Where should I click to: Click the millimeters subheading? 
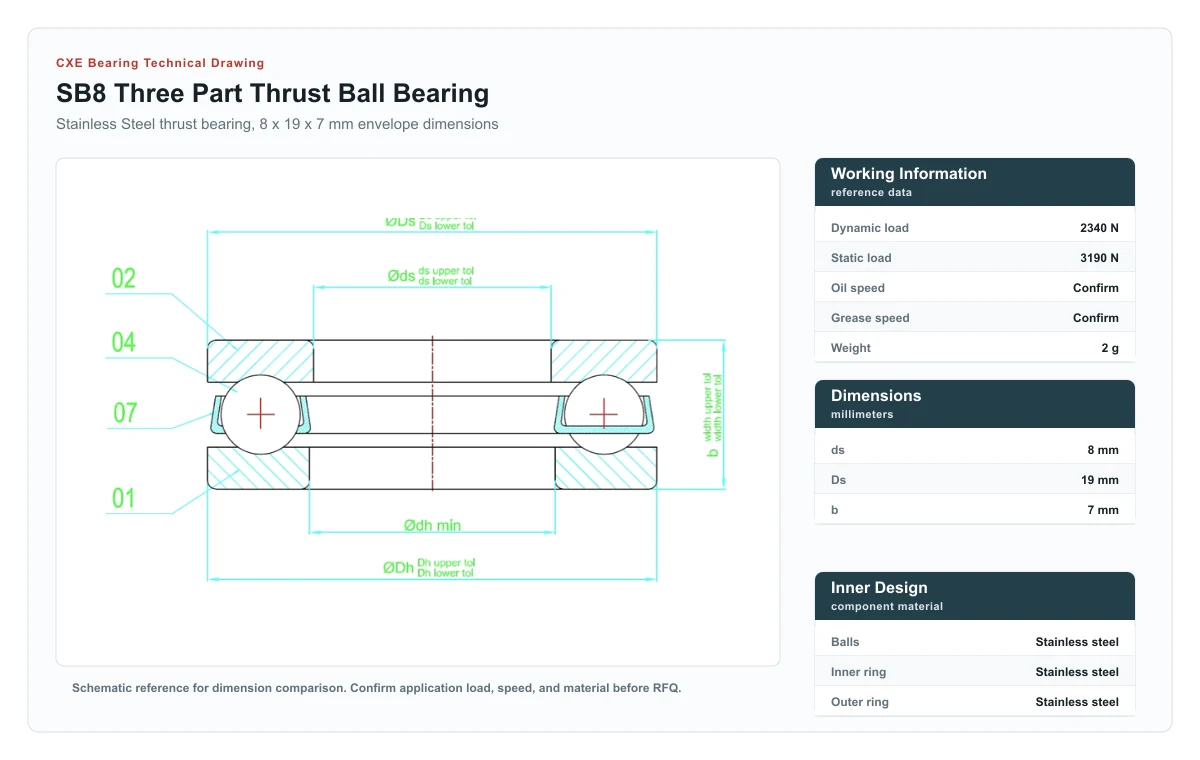click(862, 414)
